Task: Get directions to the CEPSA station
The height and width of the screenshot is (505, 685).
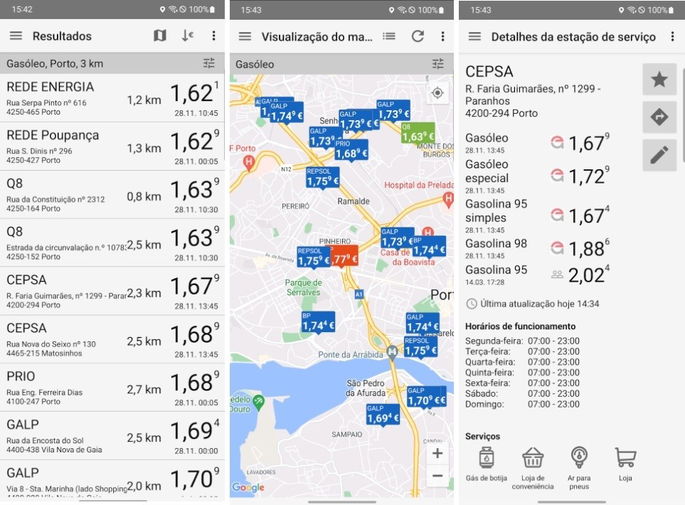Action: [659, 117]
